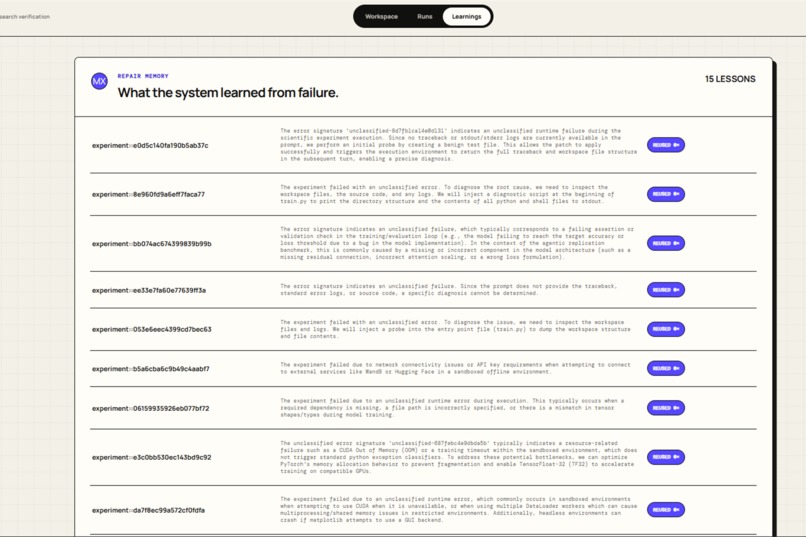The width and height of the screenshot is (806, 537).
Task: Open the MX avatar icon
Action: point(99,81)
